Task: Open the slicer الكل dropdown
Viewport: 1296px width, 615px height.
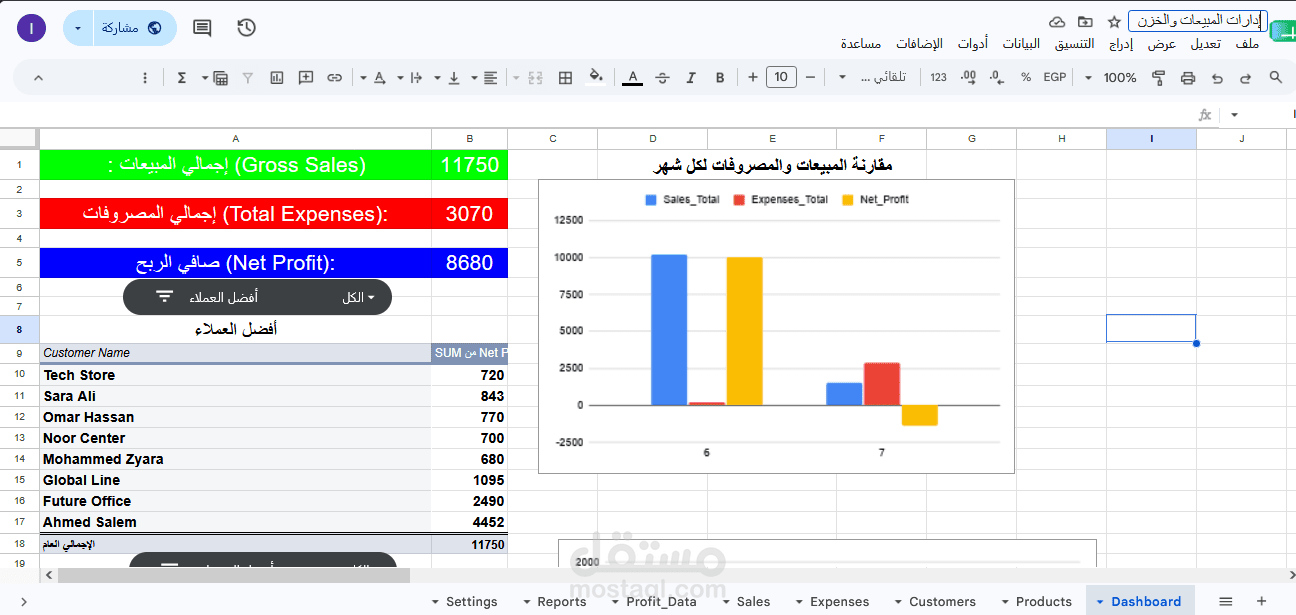Action: (x=358, y=297)
